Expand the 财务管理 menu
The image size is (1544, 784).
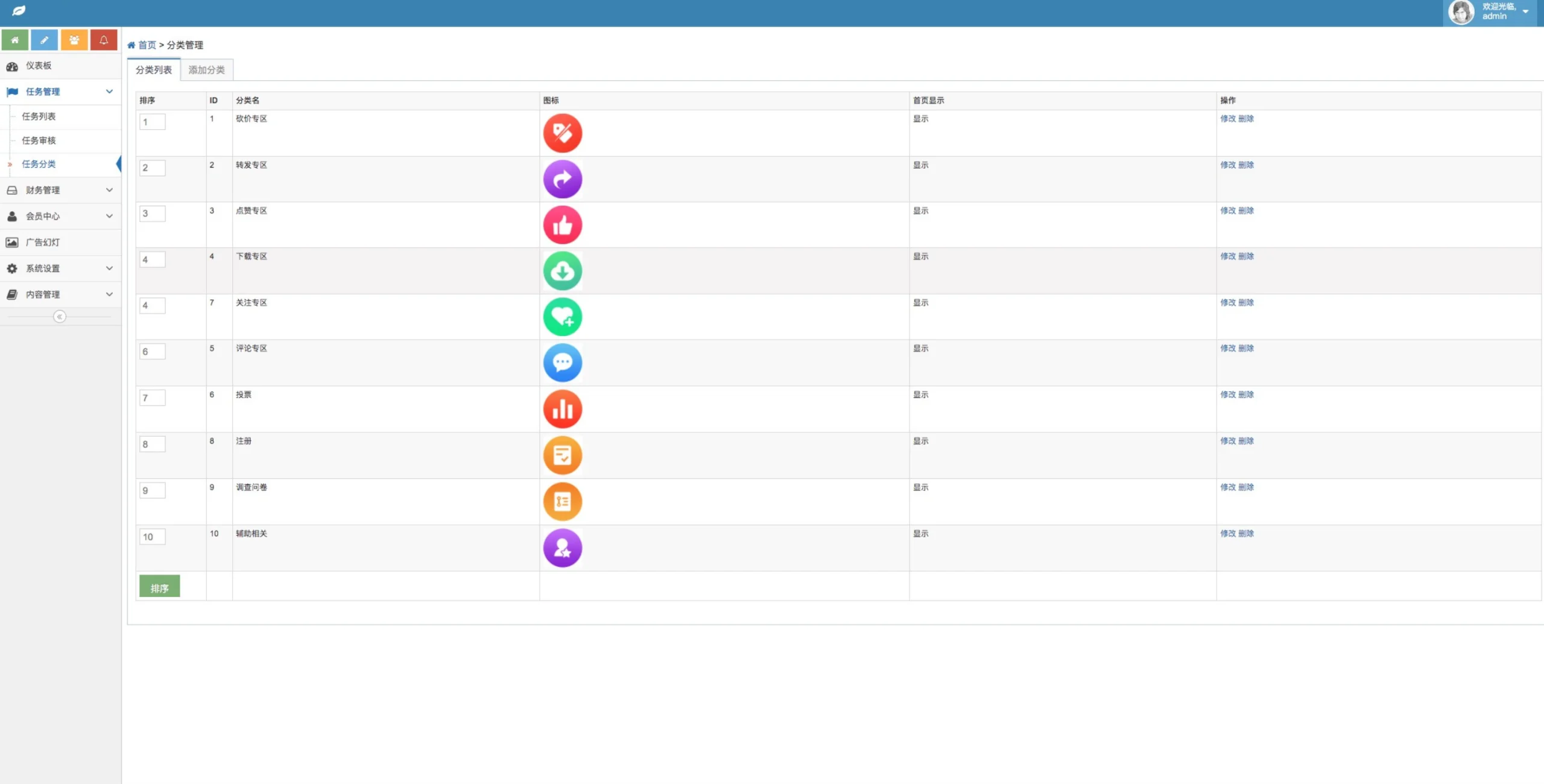[60, 190]
